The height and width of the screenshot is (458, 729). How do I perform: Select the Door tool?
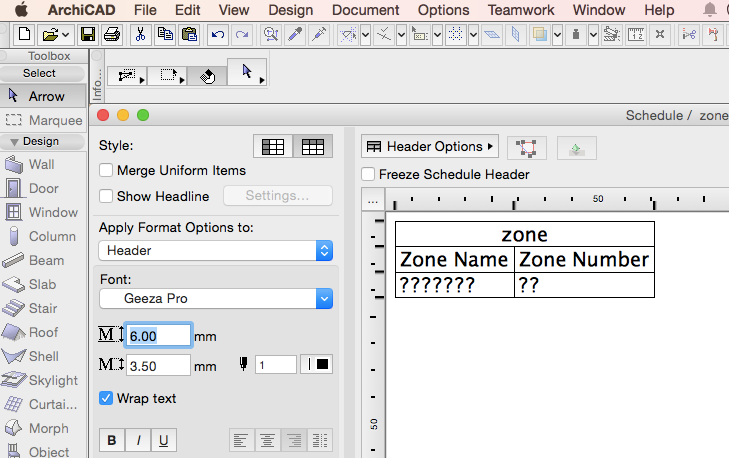(43, 188)
